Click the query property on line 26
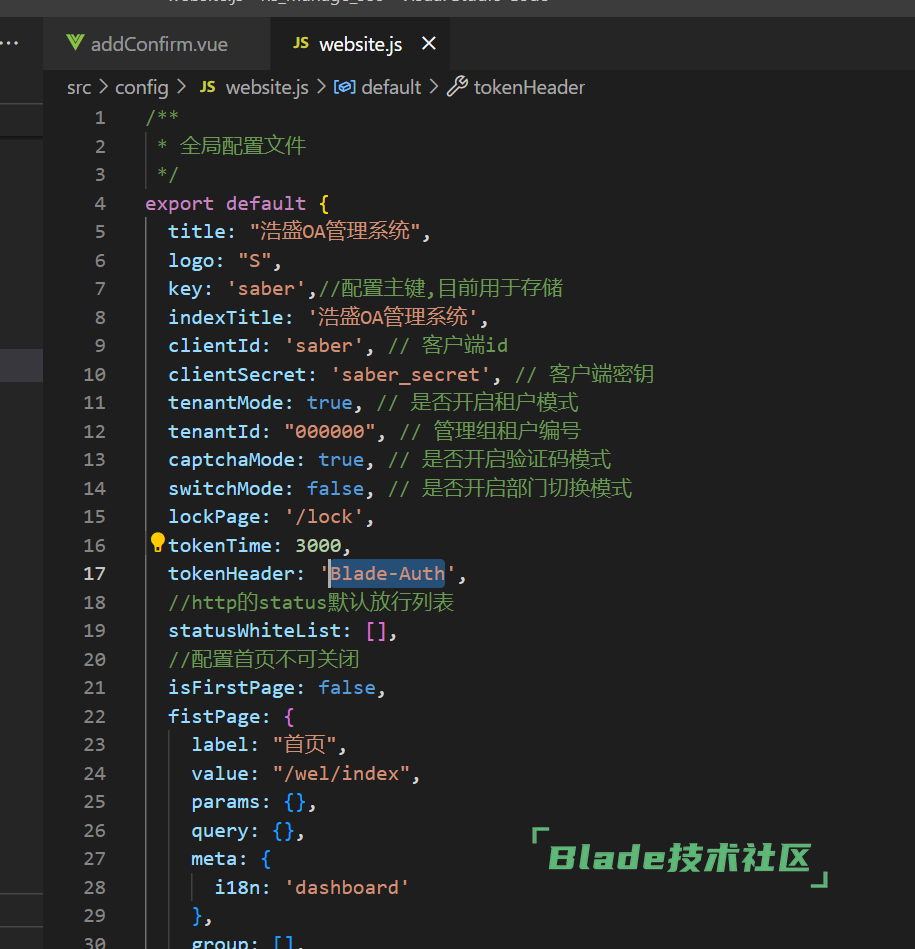 point(220,832)
